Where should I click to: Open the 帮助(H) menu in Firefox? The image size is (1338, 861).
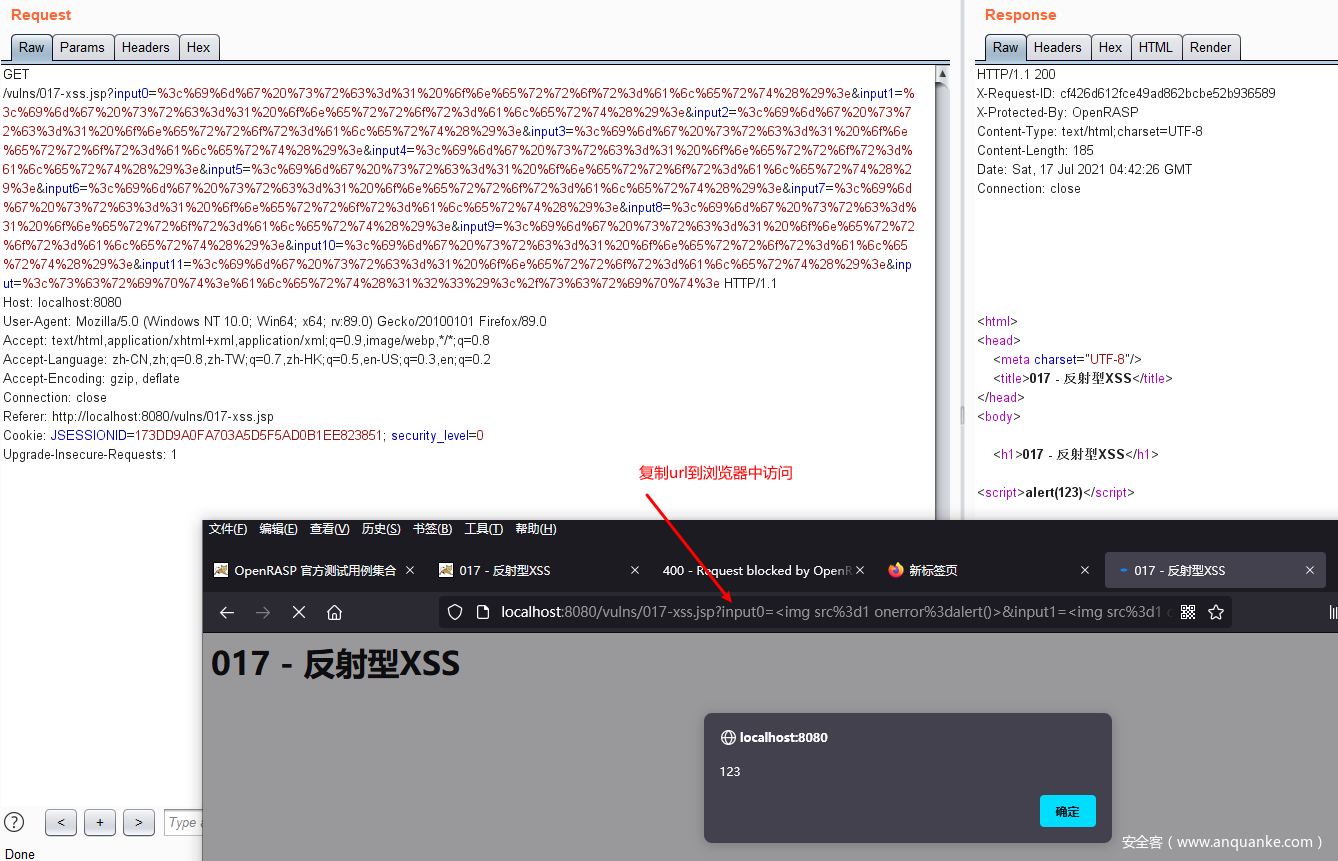point(536,529)
